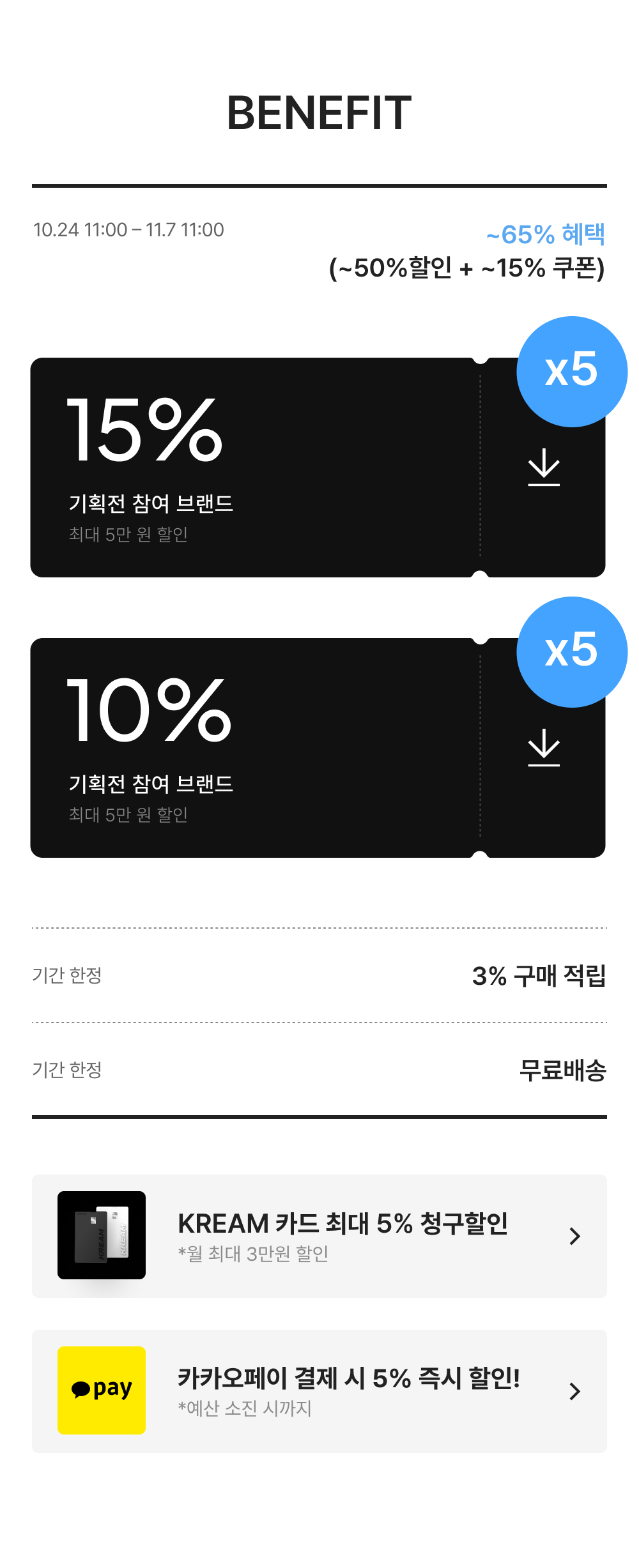Click the KREAM card thumbnail image
The height and width of the screenshot is (1568, 639).
(102, 1235)
